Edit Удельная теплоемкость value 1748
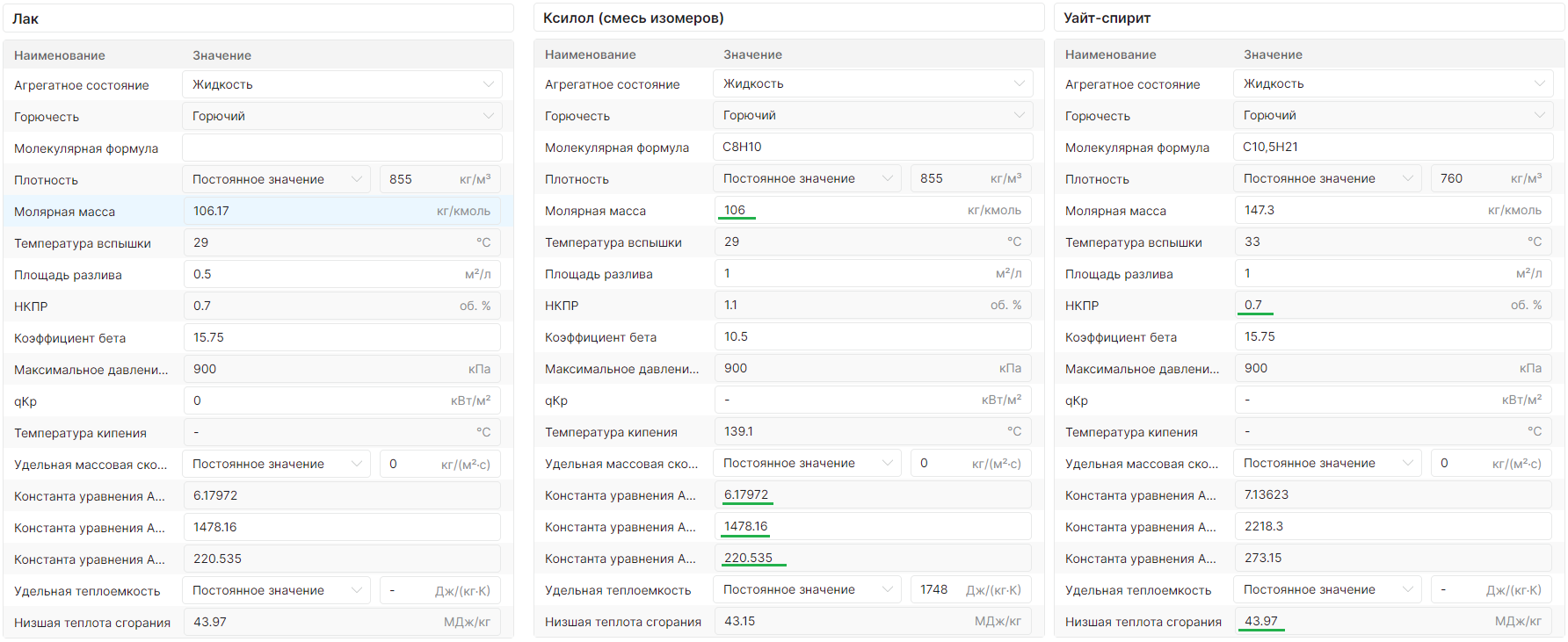This screenshot has width=1568, height=642. (x=971, y=589)
